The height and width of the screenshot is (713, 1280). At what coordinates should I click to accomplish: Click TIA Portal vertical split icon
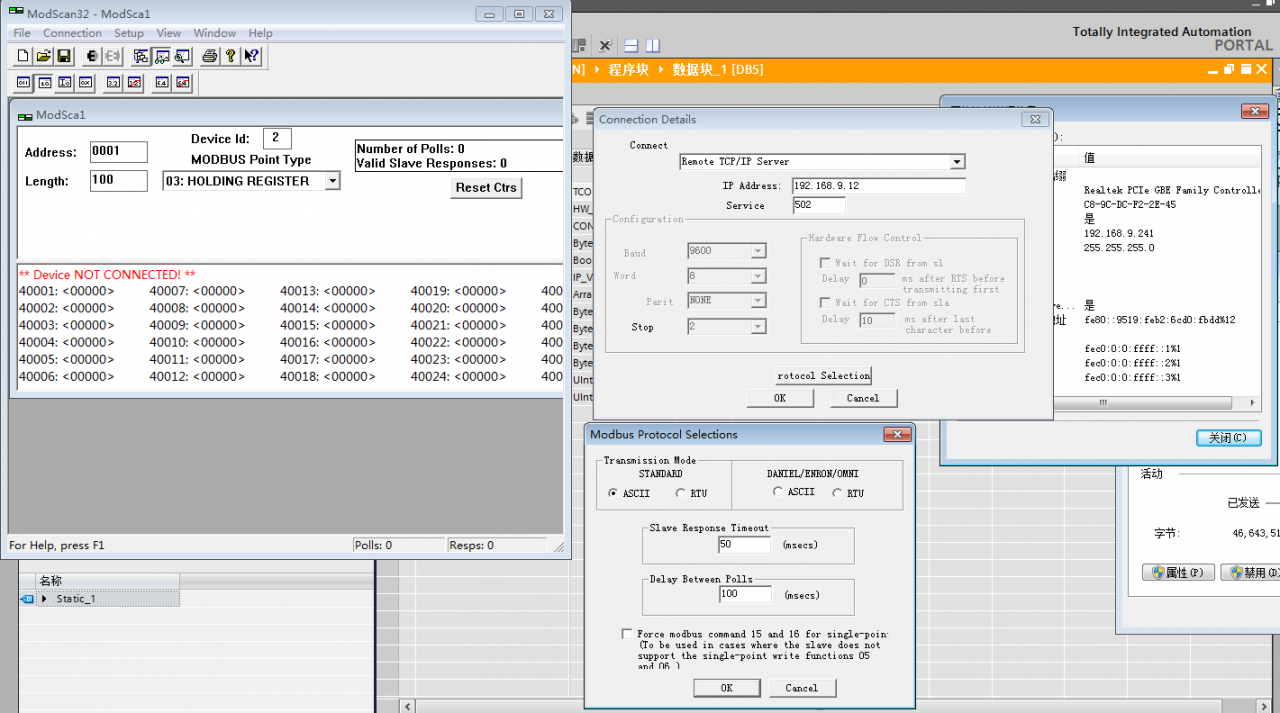pos(653,46)
